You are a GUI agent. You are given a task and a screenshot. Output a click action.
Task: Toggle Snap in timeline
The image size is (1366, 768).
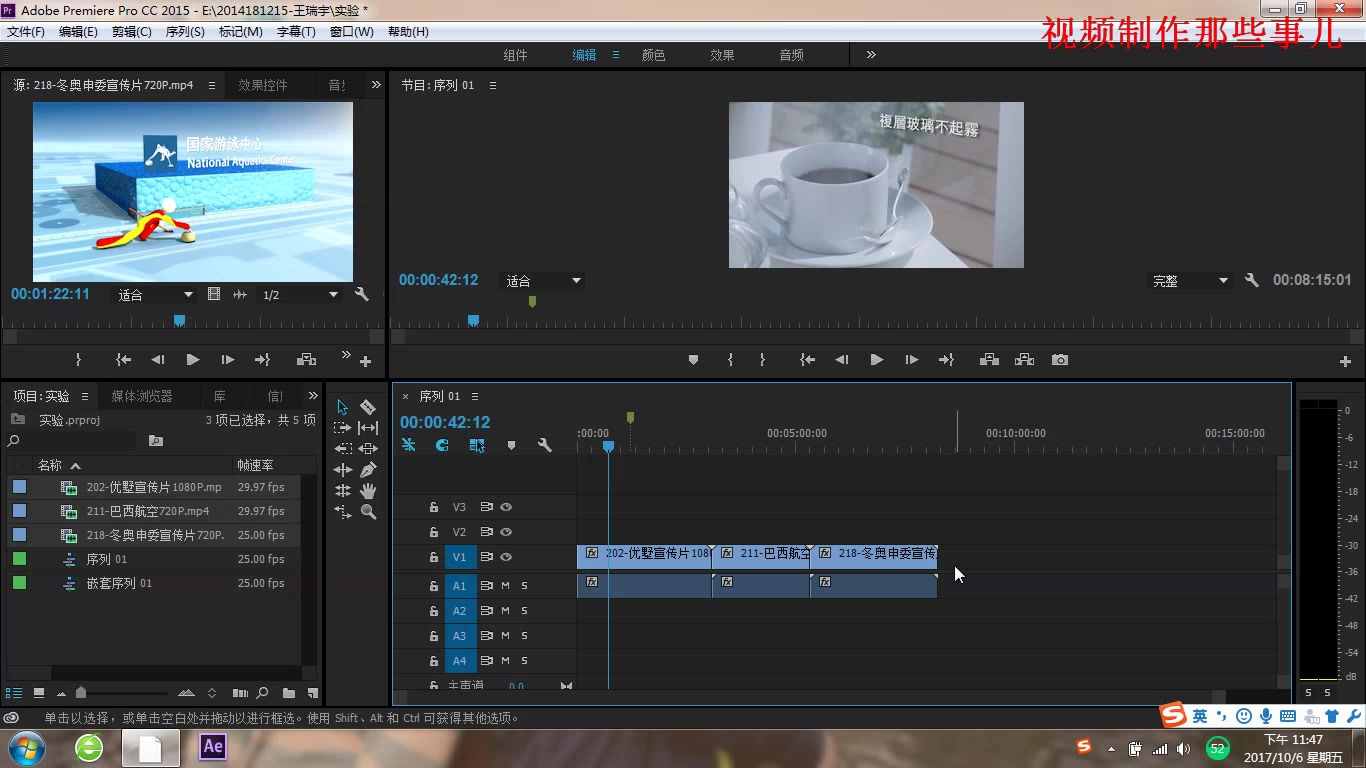[442, 445]
